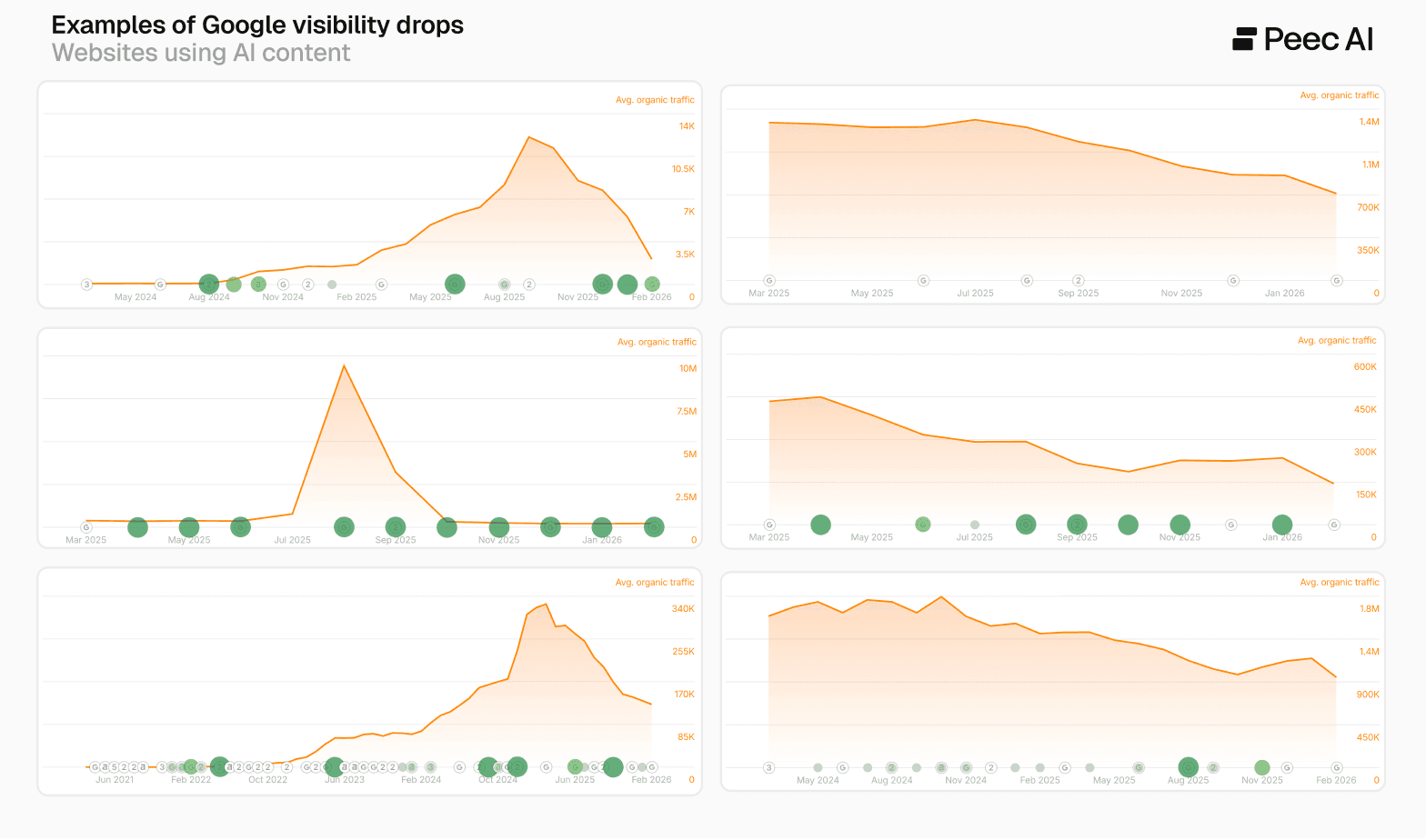The image size is (1426, 840).
Task: Click the final G marker in the 600K chart
Action: click(1334, 525)
